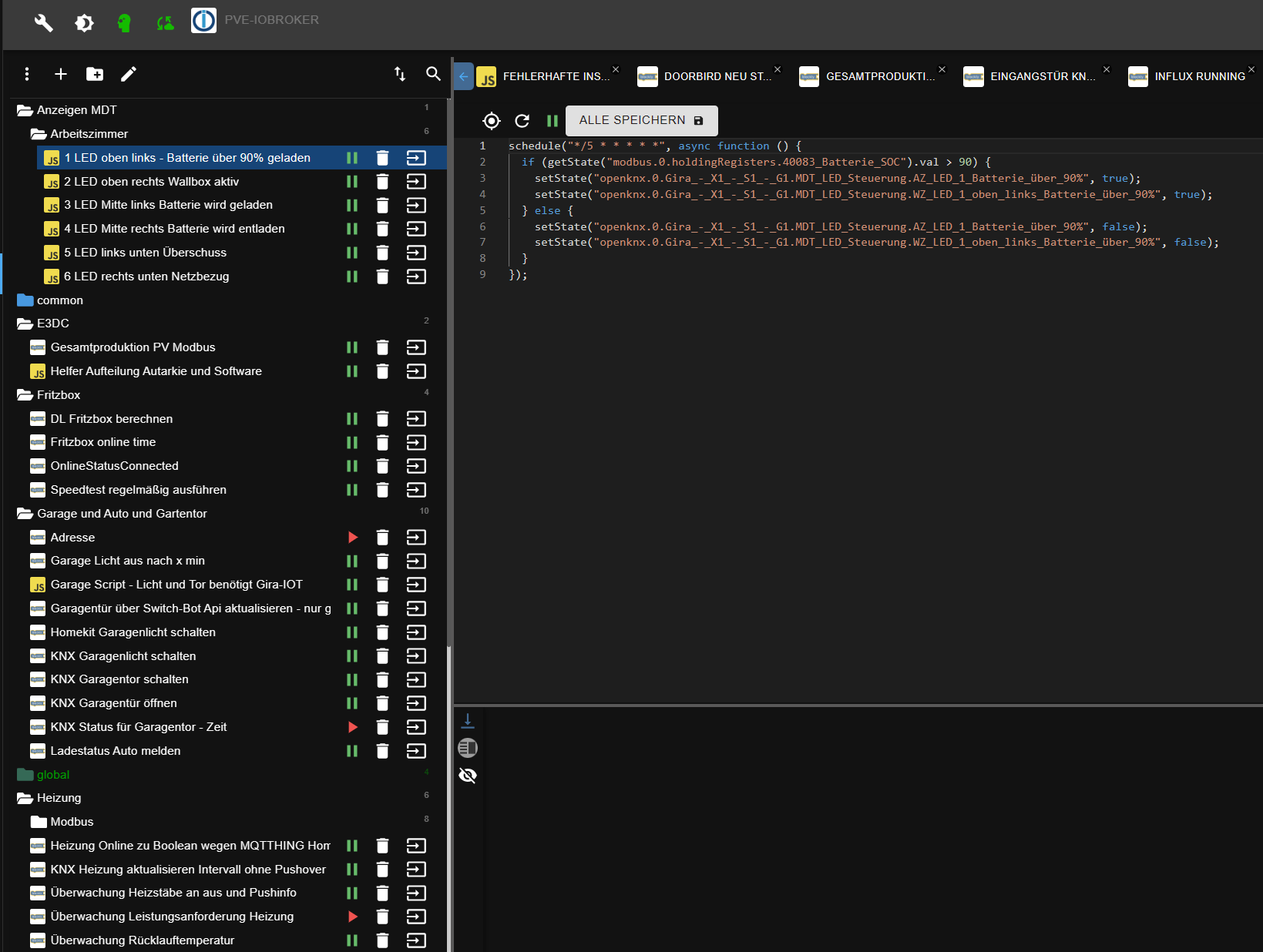Close the FEHLERHAFTE INS... tab

tap(616, 69)
